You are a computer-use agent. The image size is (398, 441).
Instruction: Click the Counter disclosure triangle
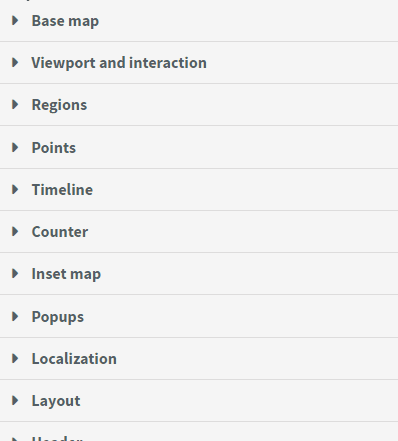(15, 231)
